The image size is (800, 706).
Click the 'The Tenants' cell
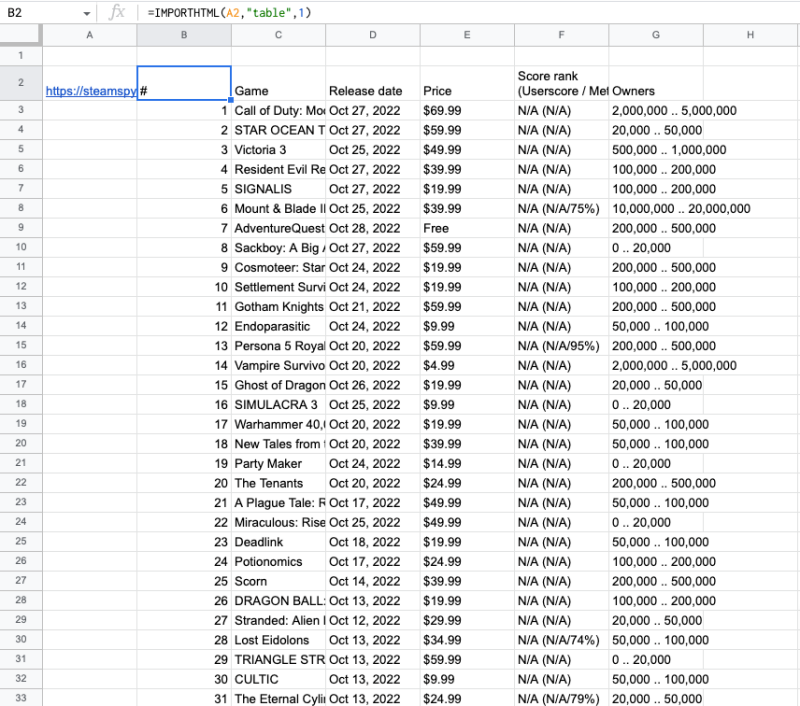[x=278, y=483]
